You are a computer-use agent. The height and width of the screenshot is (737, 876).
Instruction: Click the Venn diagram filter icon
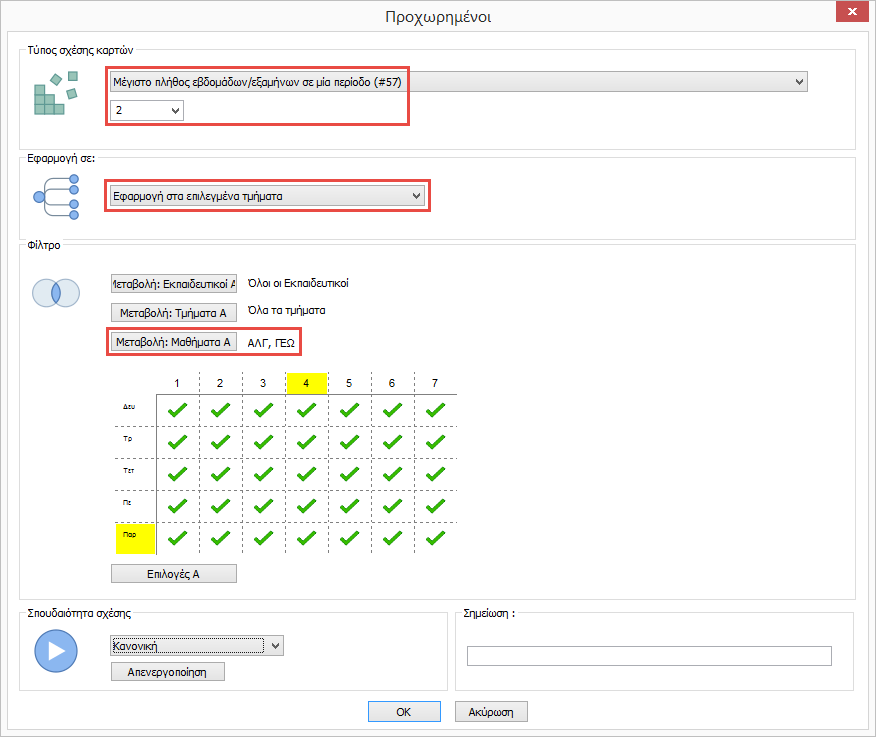pyautogui.click(x=56, y=293)
